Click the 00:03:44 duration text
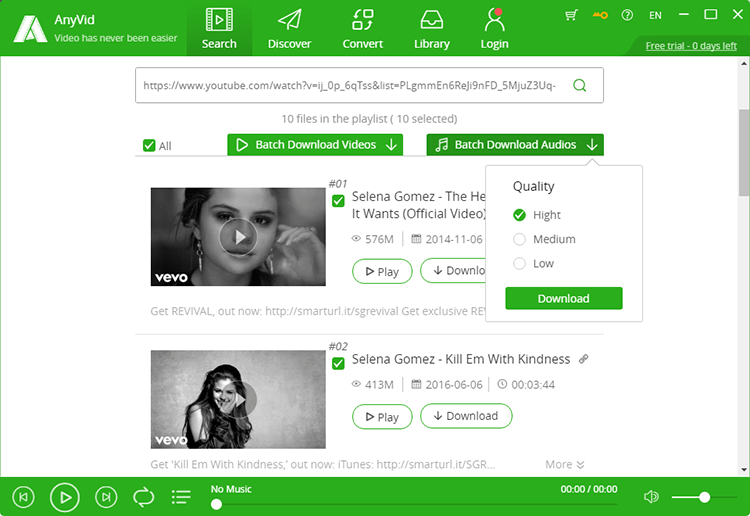 533,385
